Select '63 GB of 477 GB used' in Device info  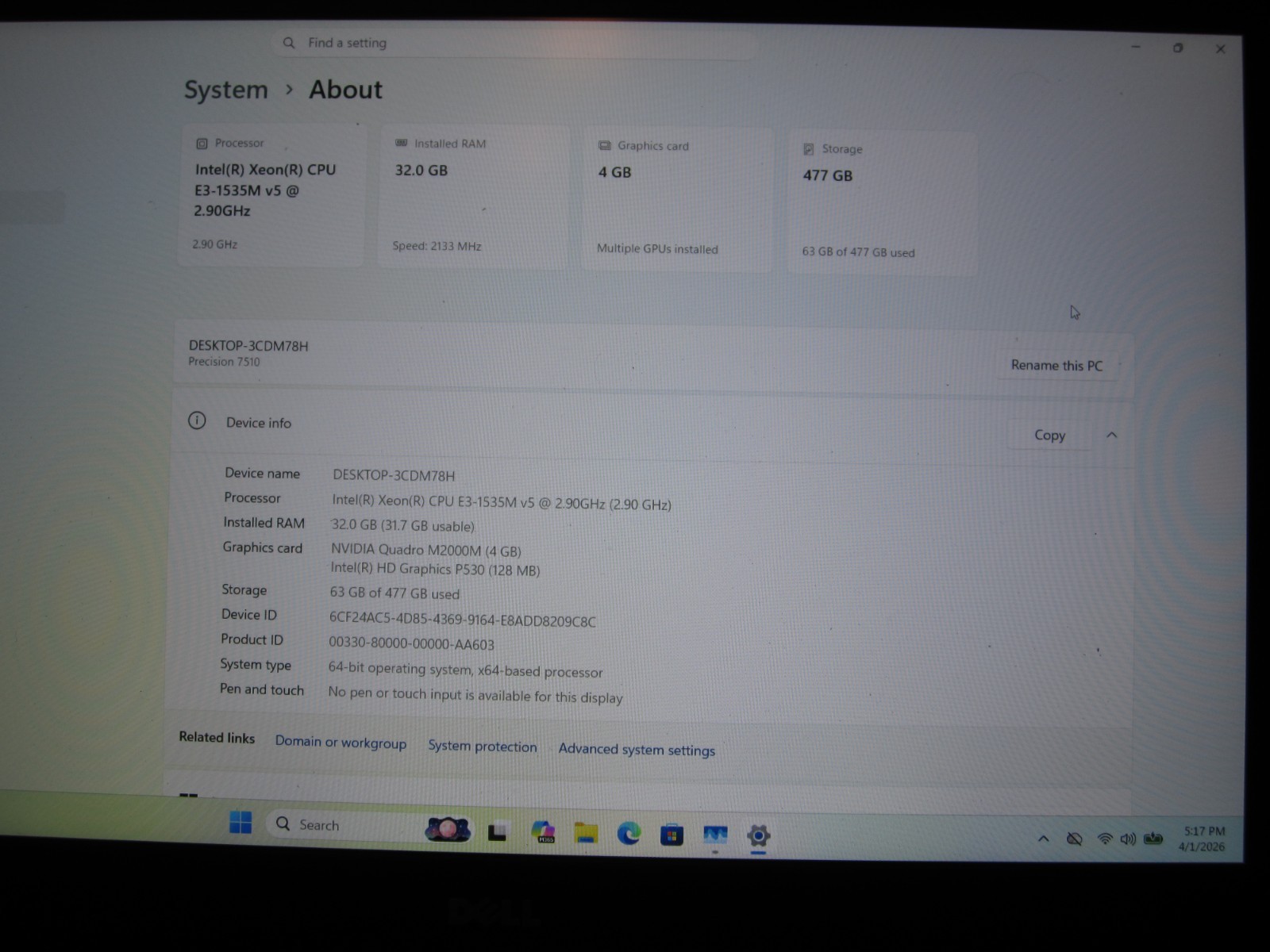click(394, 593)
